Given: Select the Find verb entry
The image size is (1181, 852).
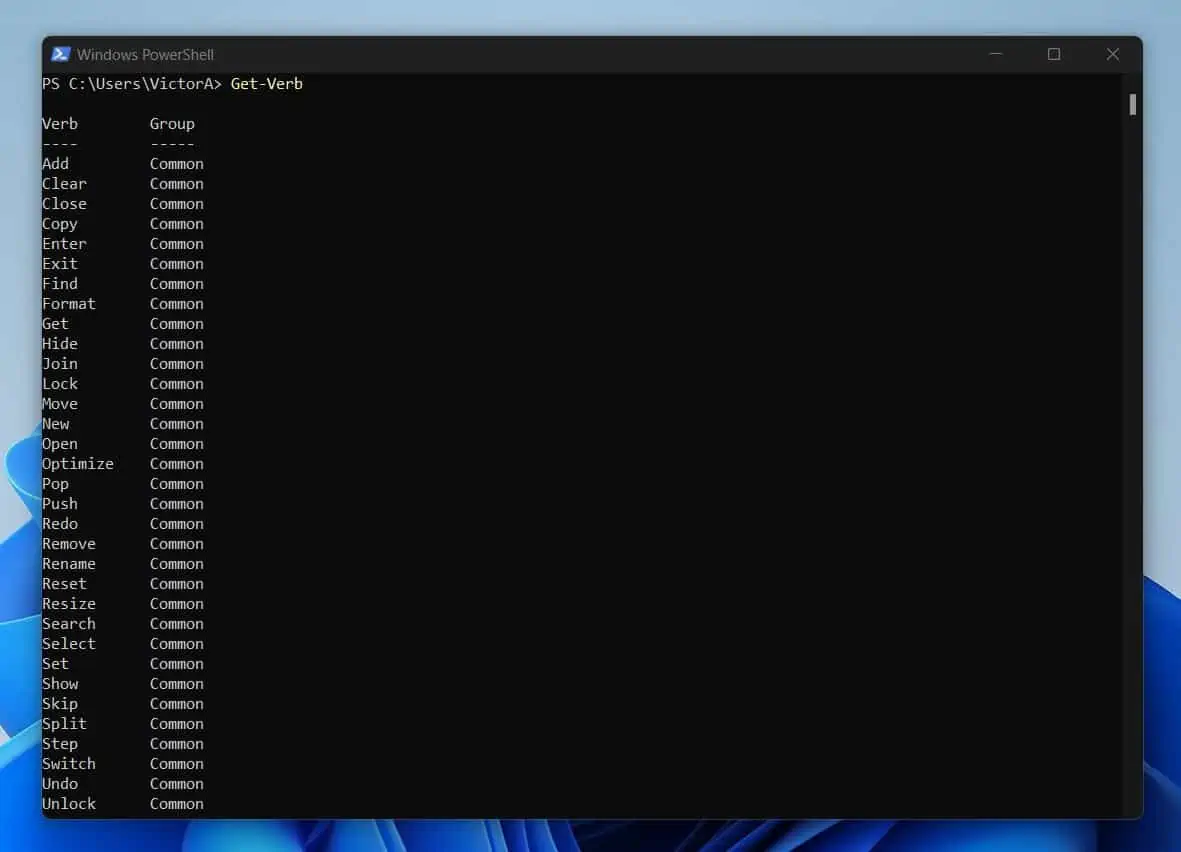Looking at the screenshot, I should (x=60, y=283).
